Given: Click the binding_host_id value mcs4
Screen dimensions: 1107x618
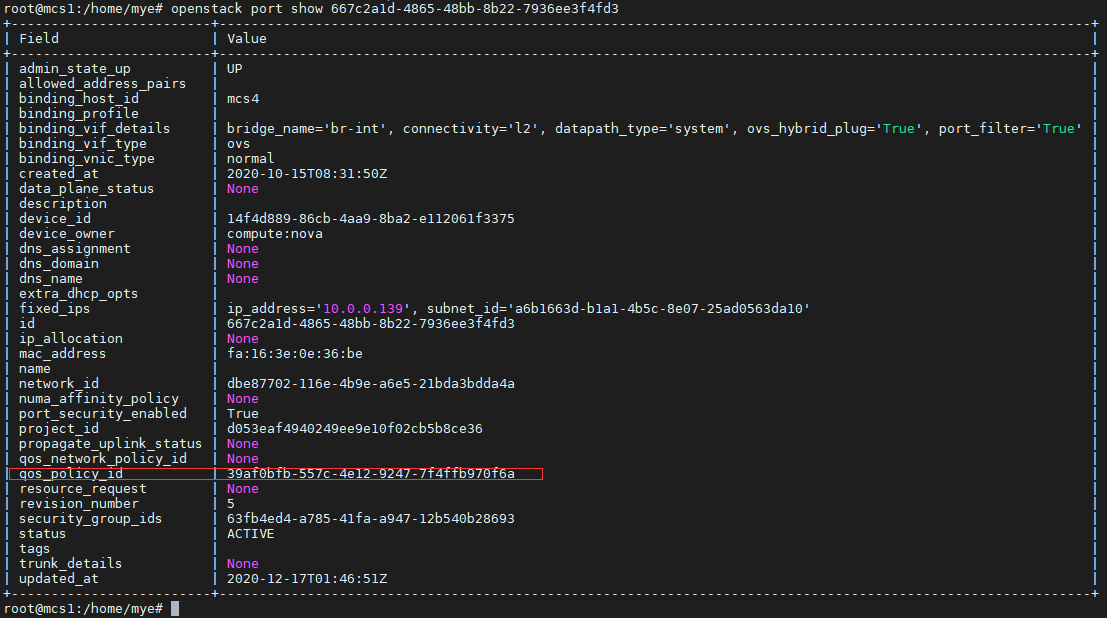Looking at the screenshot, I should pyautogui.click(x=245, y=98).
